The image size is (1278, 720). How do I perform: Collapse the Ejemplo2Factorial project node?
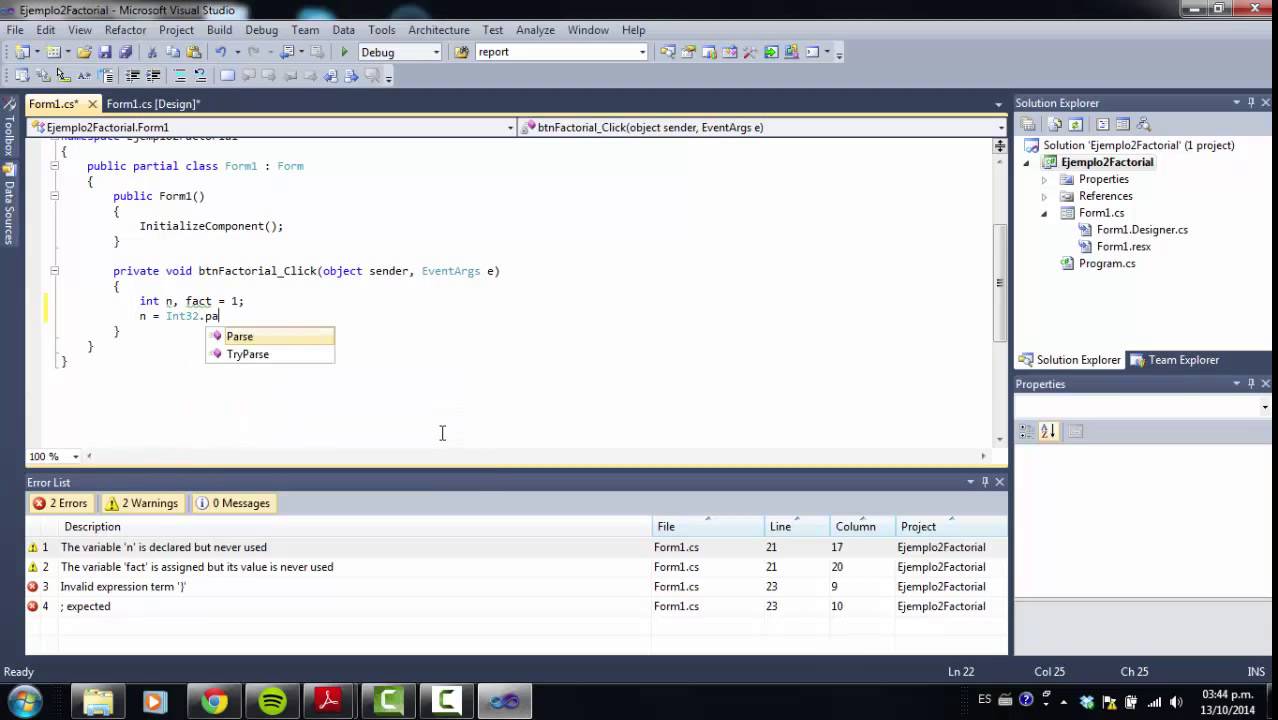pyautogui.click(x=1028, y=162)
